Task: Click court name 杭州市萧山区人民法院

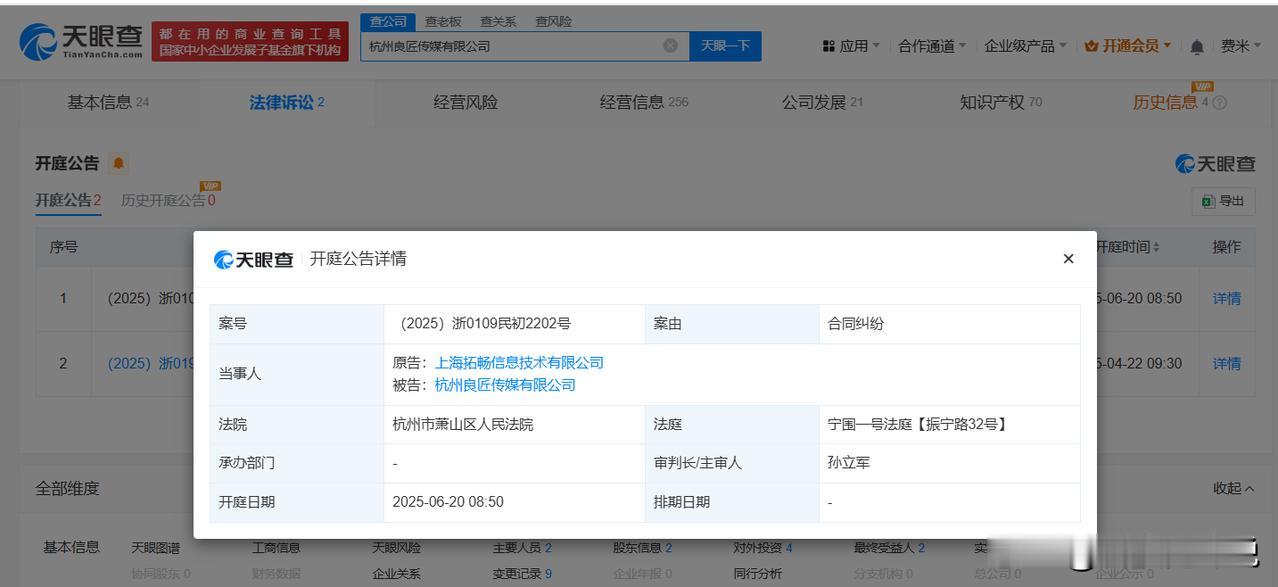Action: (x=463, y=424)
